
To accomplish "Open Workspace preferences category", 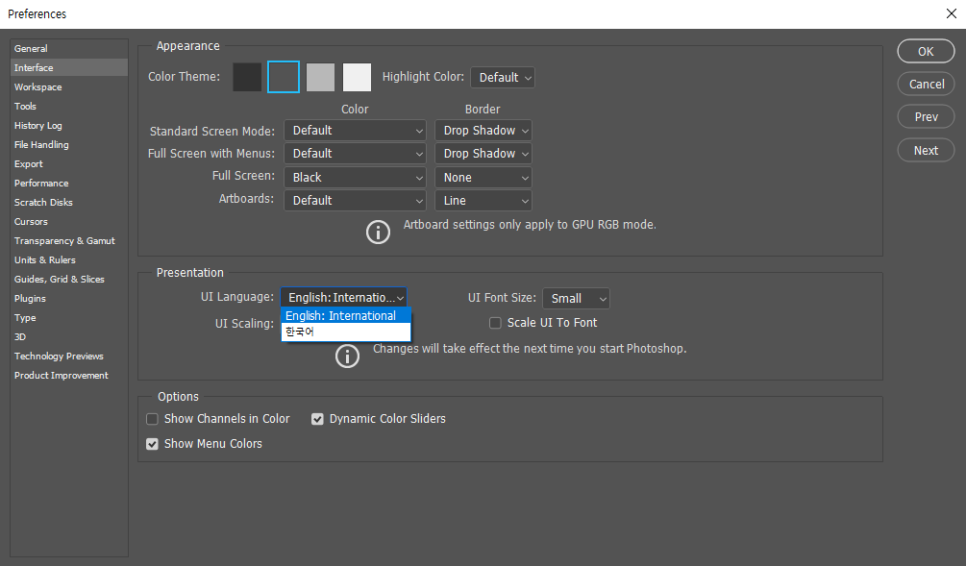I will point(69,87).
